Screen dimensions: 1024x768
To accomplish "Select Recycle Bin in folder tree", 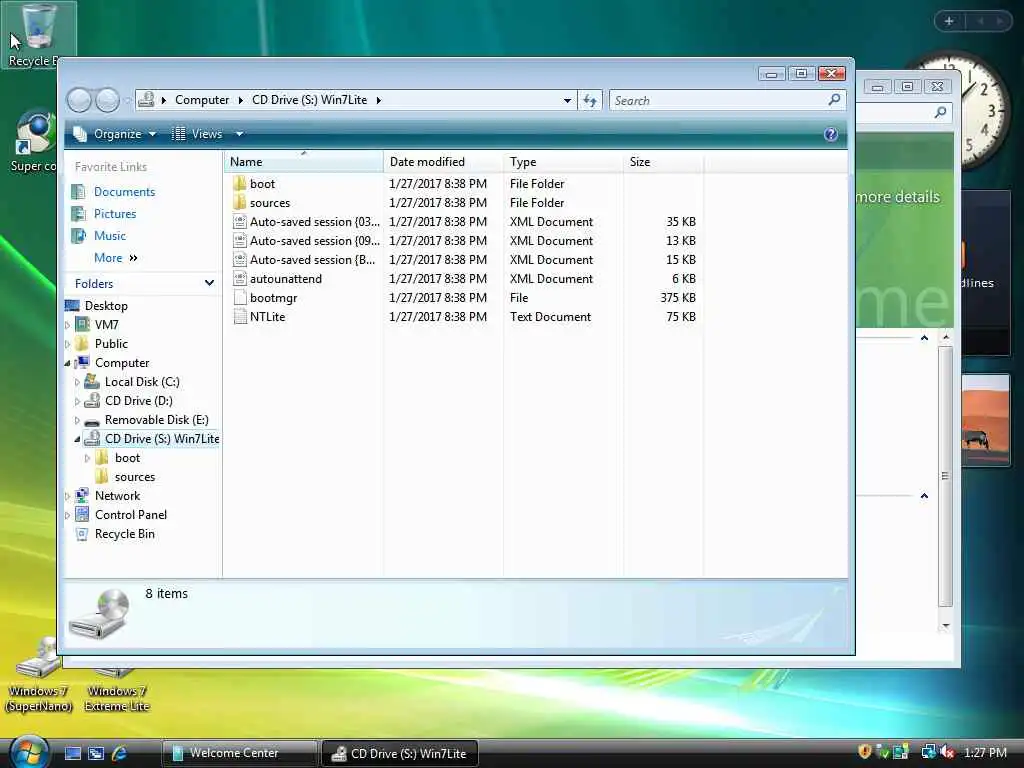I will pos(124,534).
